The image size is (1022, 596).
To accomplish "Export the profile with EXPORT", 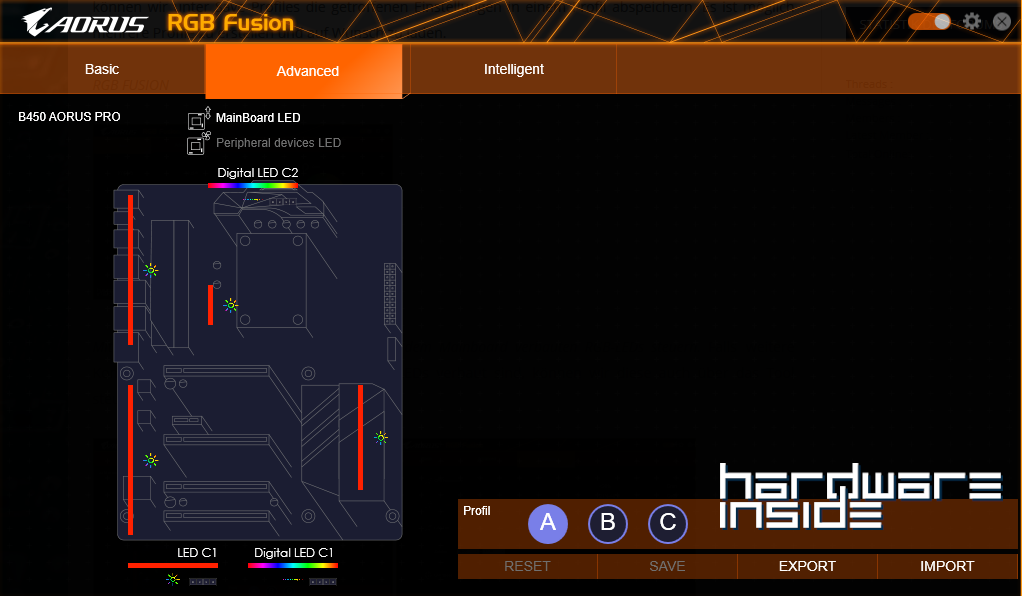I will tap(807, 566).
